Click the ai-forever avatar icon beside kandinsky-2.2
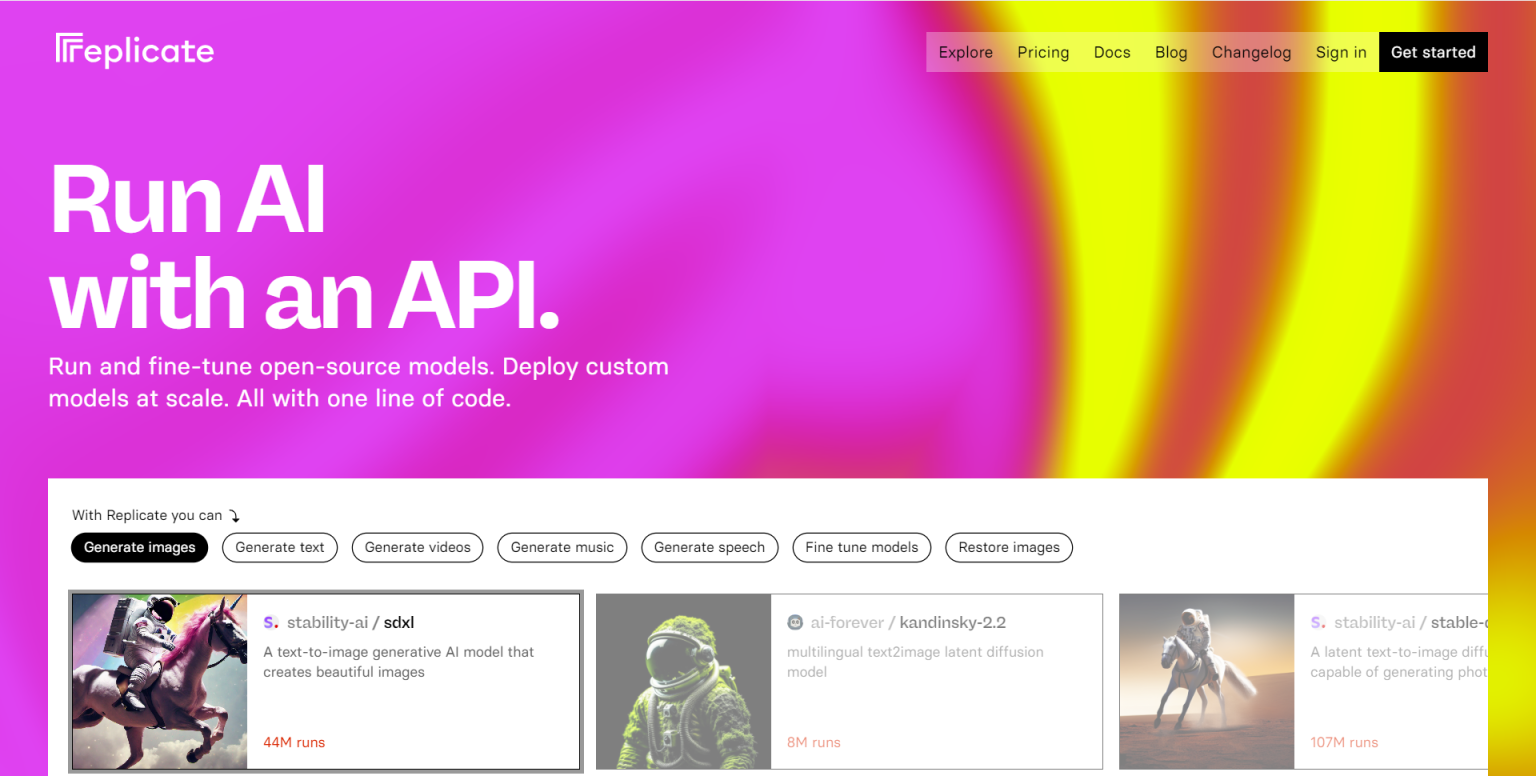Viewport: 1536px width, 776px height. point(795,622)
